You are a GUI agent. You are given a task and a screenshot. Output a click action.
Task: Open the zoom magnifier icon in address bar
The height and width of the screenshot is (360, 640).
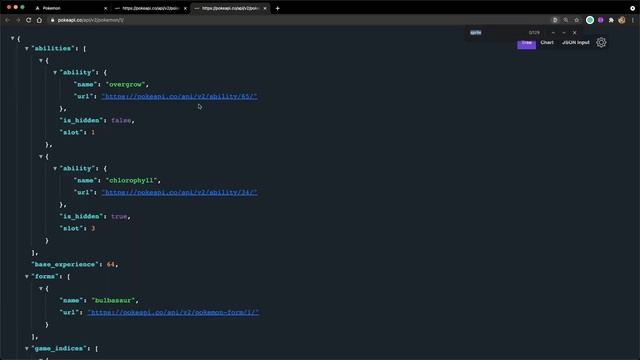pos(566,20)
